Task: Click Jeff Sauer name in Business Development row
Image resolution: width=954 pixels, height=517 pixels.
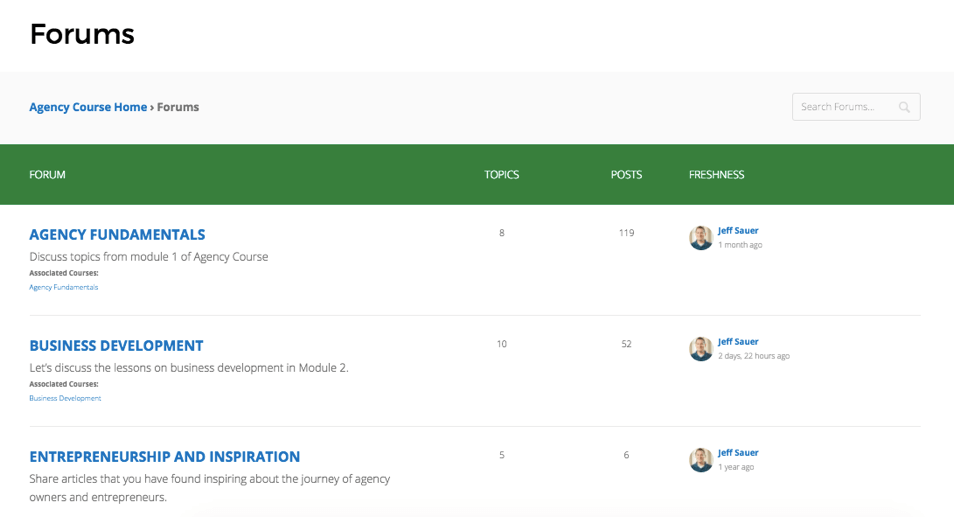Action: (x=738, y=342)
